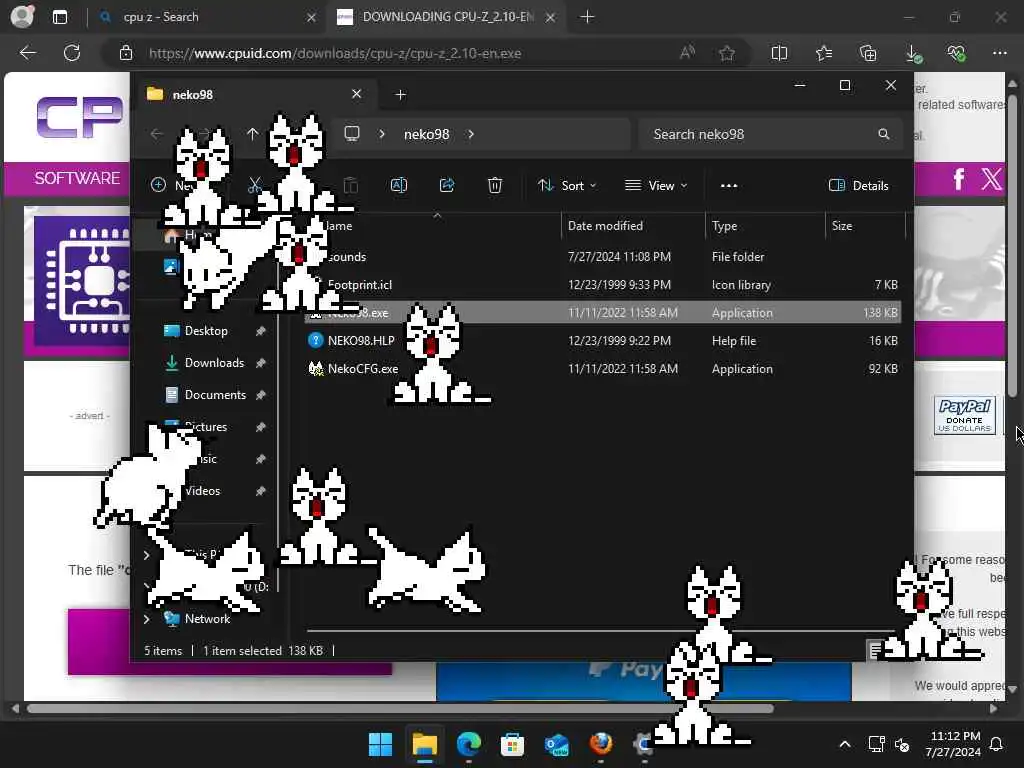Click chevron before neko98 in address bar
Image resolution: width=1024 pixels, height=768 pixels.
[382, 134]
